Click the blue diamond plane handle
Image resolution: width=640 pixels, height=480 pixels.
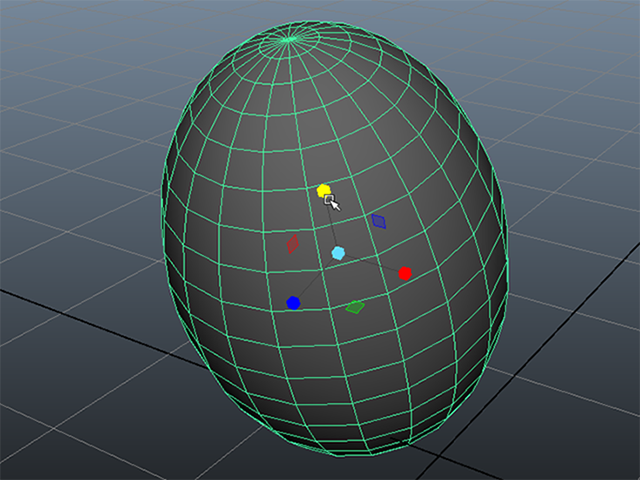pos(379,221)
